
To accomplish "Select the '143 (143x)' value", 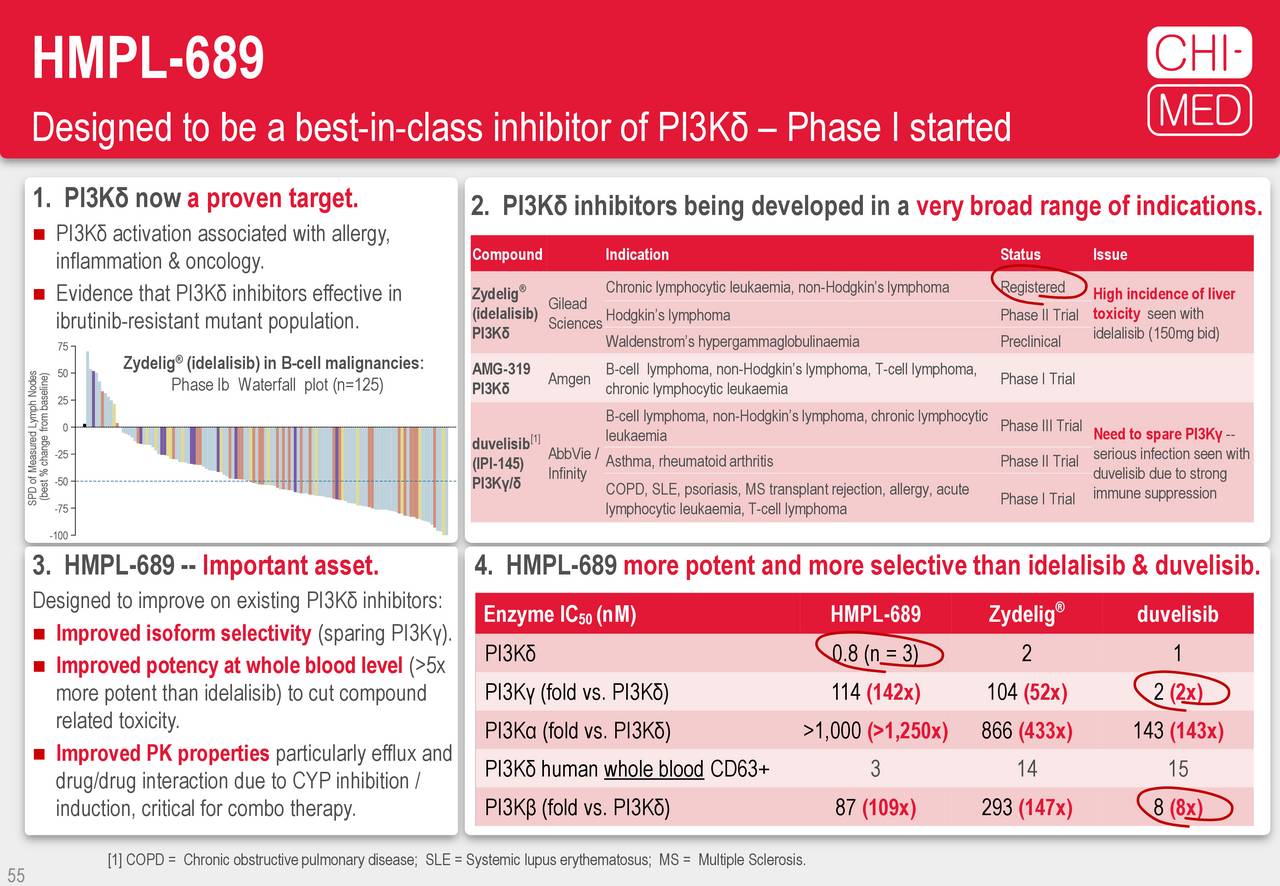I will click(1177, 731).
